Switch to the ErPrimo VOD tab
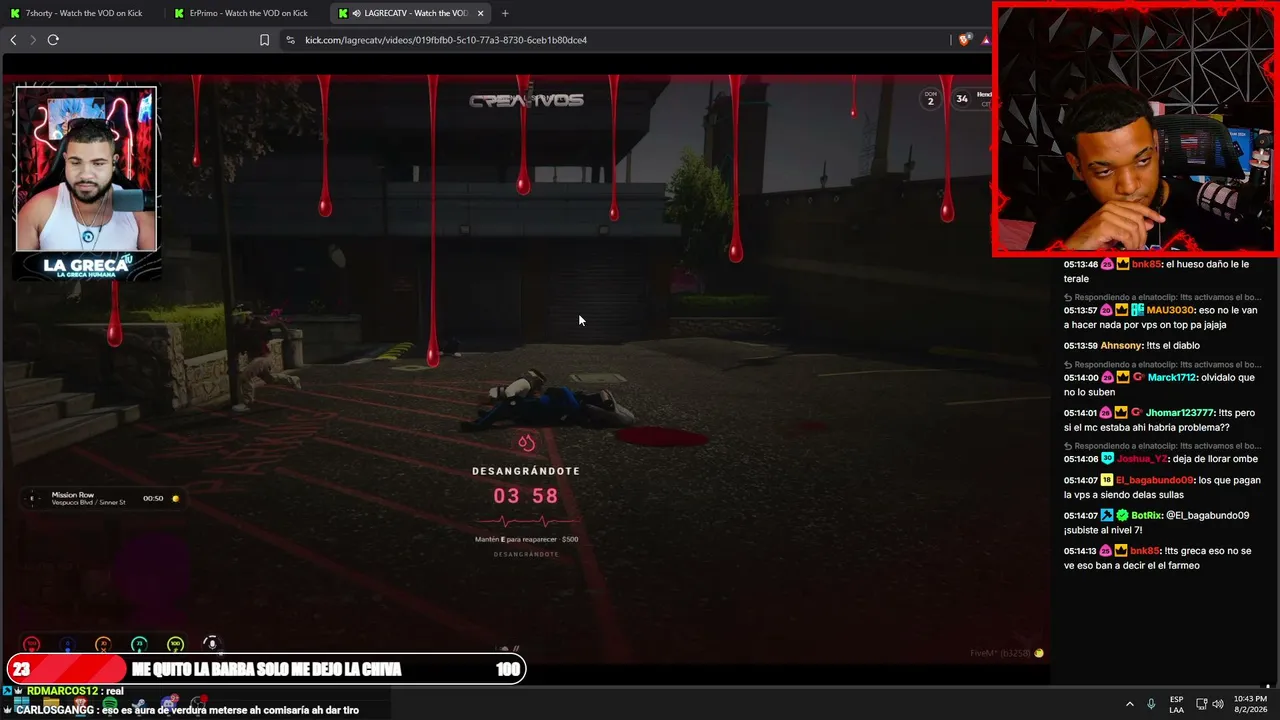The width and height of the screenshot is (1280, 720). click(246, 13)
